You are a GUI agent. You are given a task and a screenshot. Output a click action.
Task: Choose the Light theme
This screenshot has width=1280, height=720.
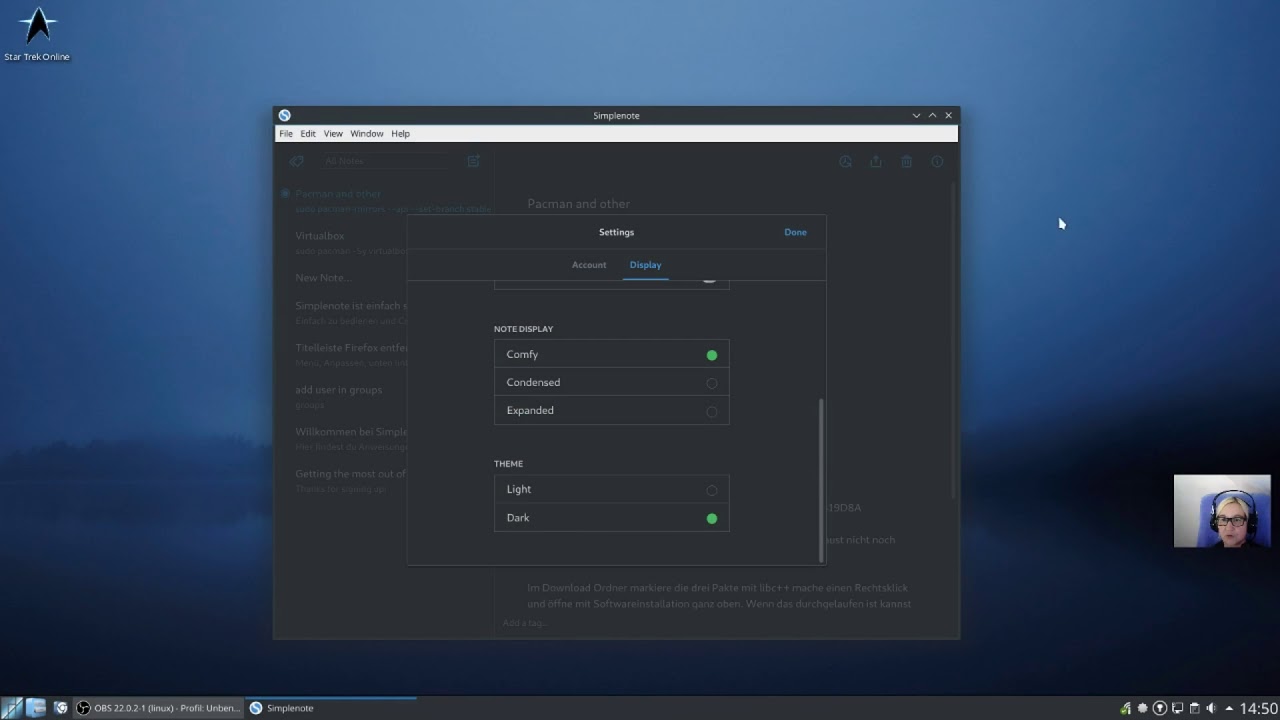coord(611,489)
